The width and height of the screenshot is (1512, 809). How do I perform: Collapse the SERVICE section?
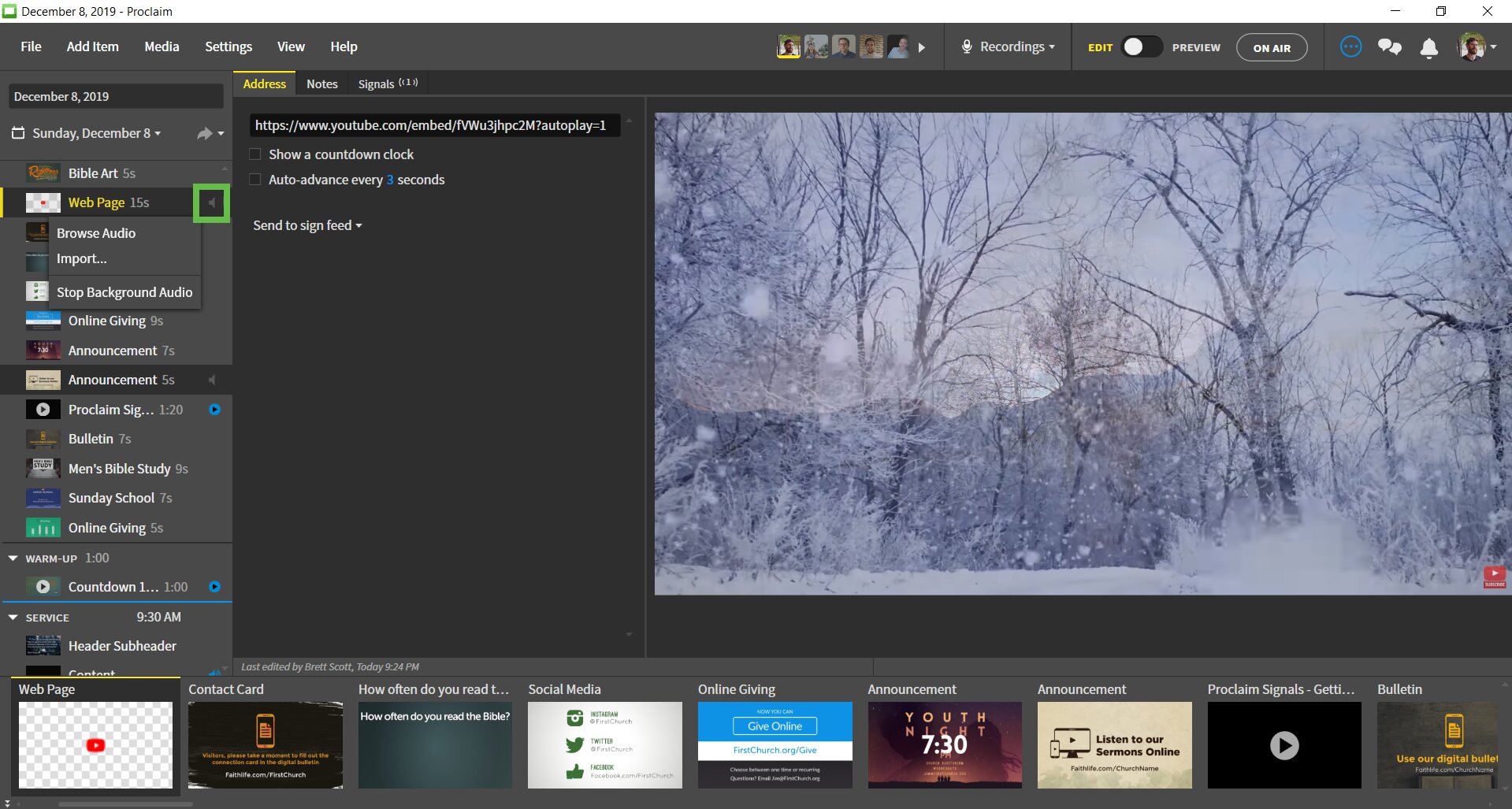pos(13,618)
